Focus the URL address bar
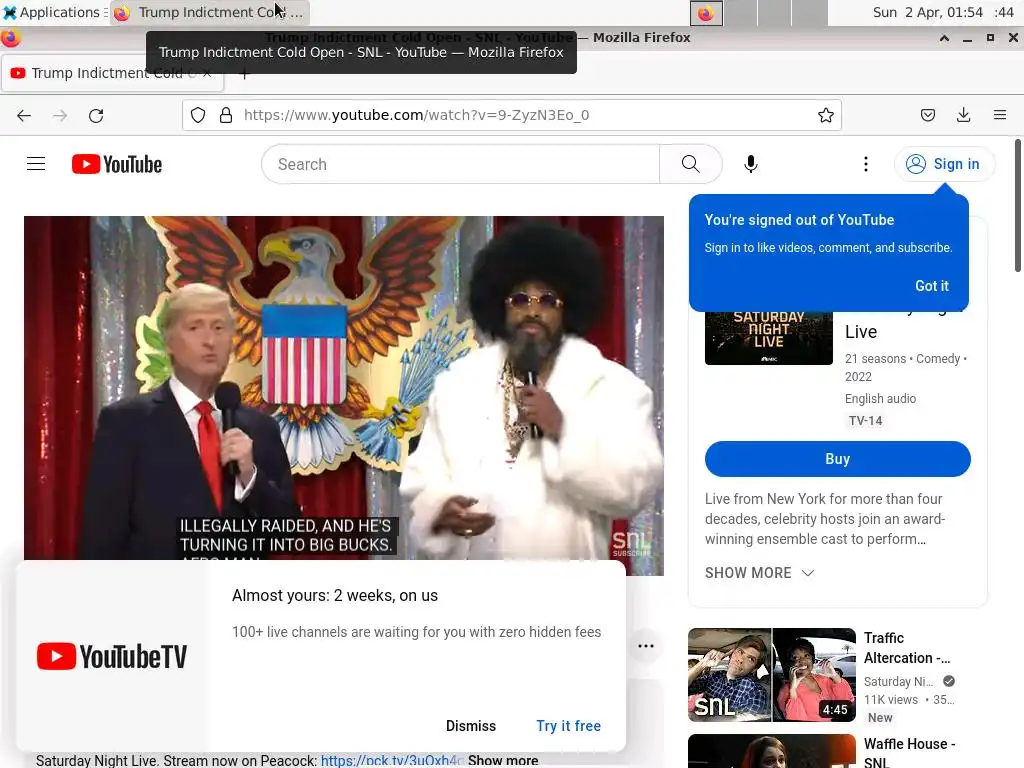 click(x=511, y=116)
